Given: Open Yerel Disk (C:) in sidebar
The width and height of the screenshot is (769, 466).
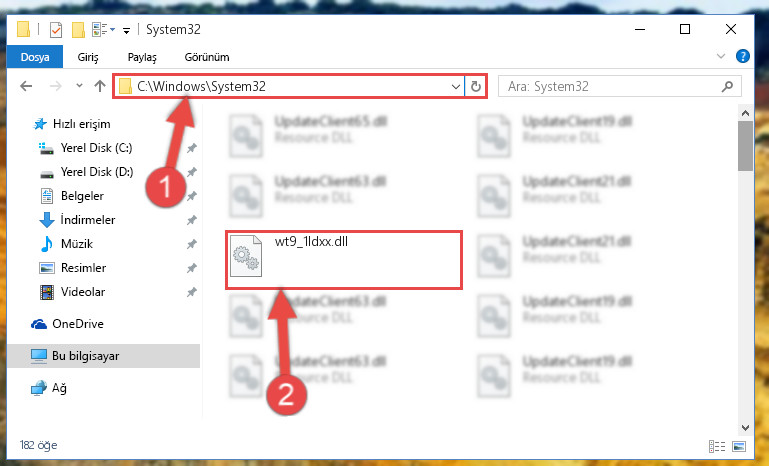Looking at the screenshot, I should click(96, 148).
